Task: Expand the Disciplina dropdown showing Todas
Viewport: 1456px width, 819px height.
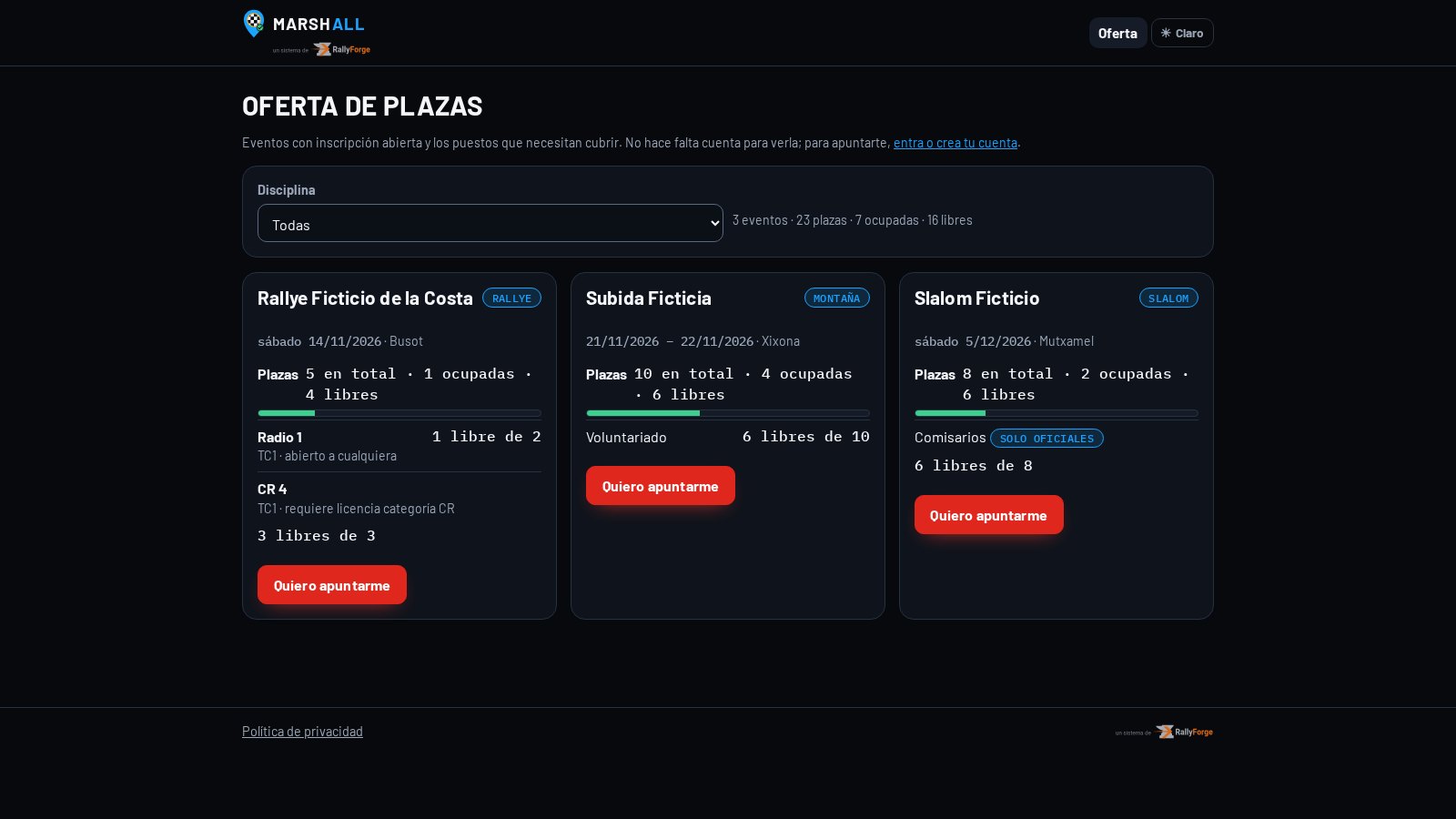Action: (490, 223)
